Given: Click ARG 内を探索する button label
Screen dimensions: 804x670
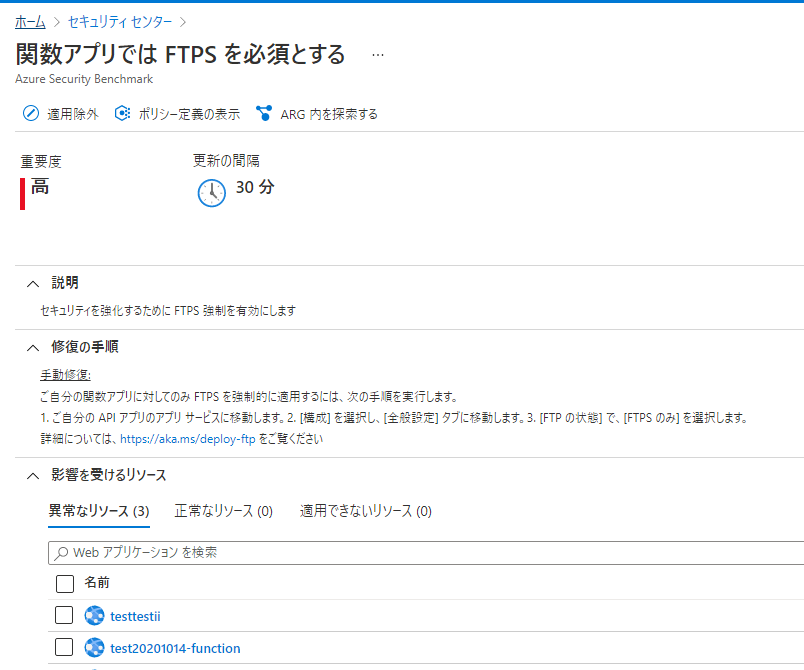Looking at the screenshot, I should point(329,114).
